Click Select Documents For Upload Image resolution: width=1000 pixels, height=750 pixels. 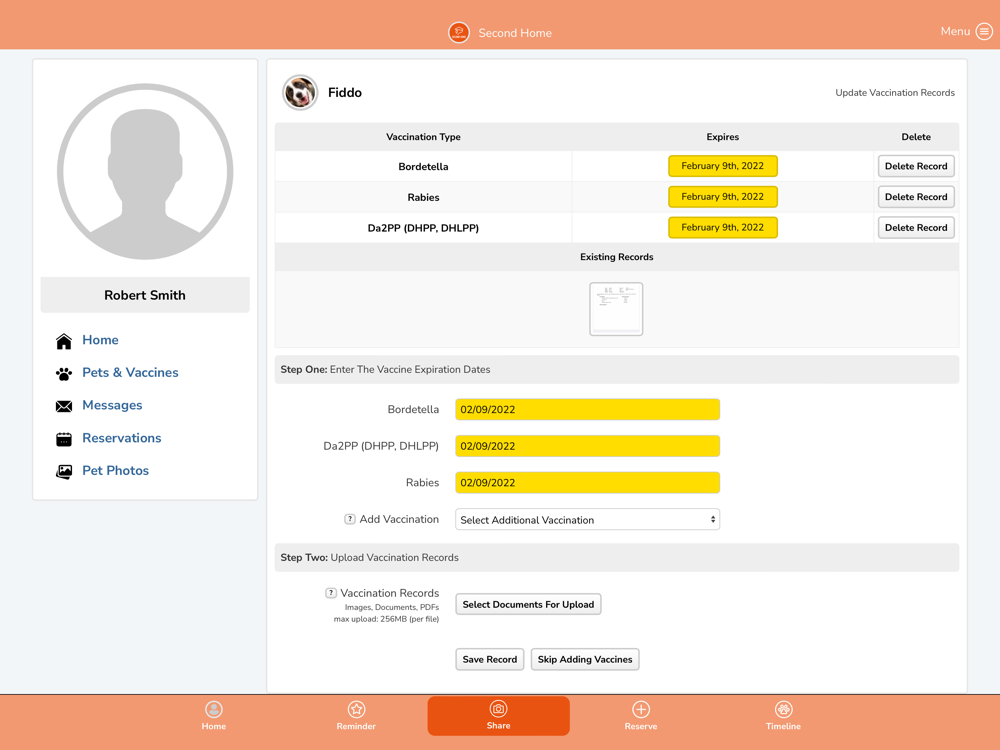(x=528, y=604)
